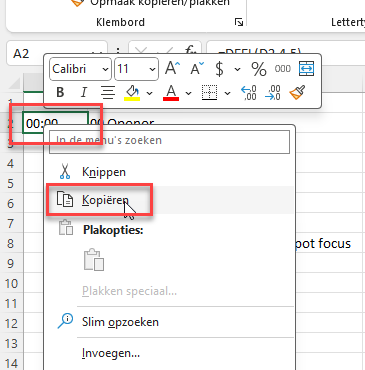
Task: Apply the yellow fill color
Action: [x=132, y=92]
